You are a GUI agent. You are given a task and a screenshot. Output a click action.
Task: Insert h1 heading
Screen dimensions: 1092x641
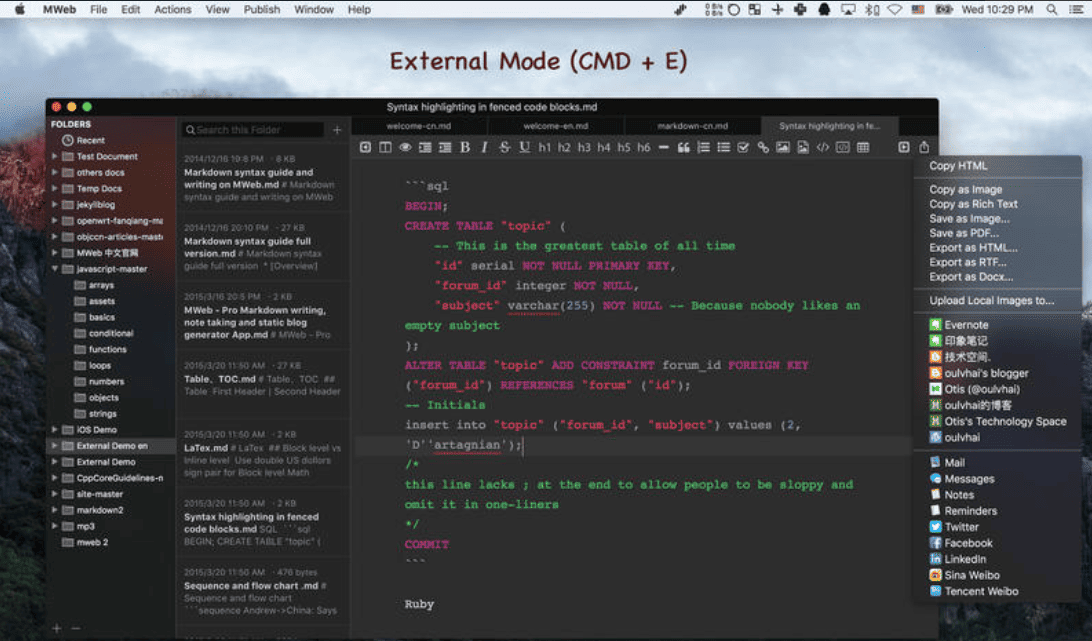click(544, 147)
